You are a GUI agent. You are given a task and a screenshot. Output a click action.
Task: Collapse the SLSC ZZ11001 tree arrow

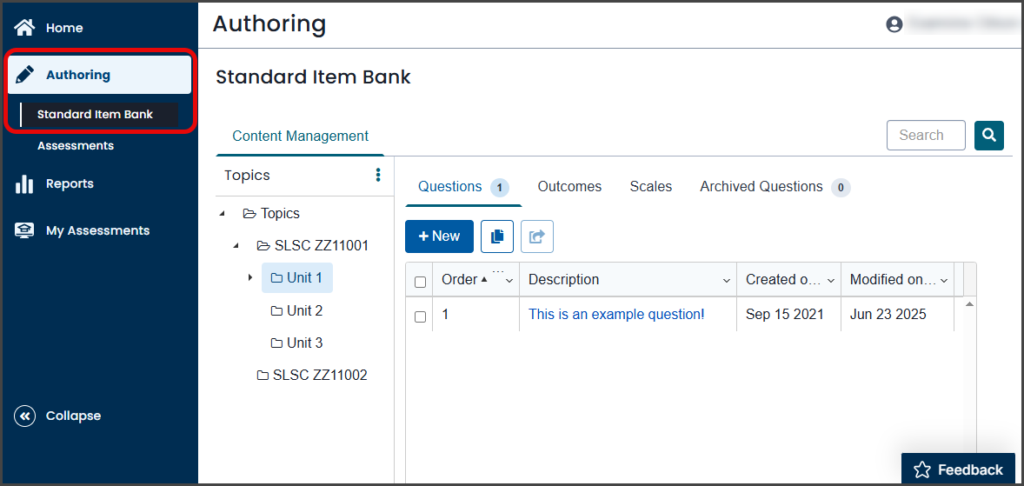(x=236, y=246)
